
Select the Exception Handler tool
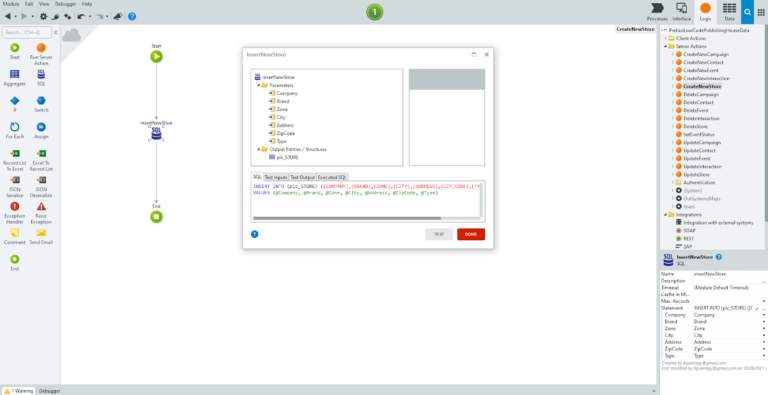click(x=15, y=213)
